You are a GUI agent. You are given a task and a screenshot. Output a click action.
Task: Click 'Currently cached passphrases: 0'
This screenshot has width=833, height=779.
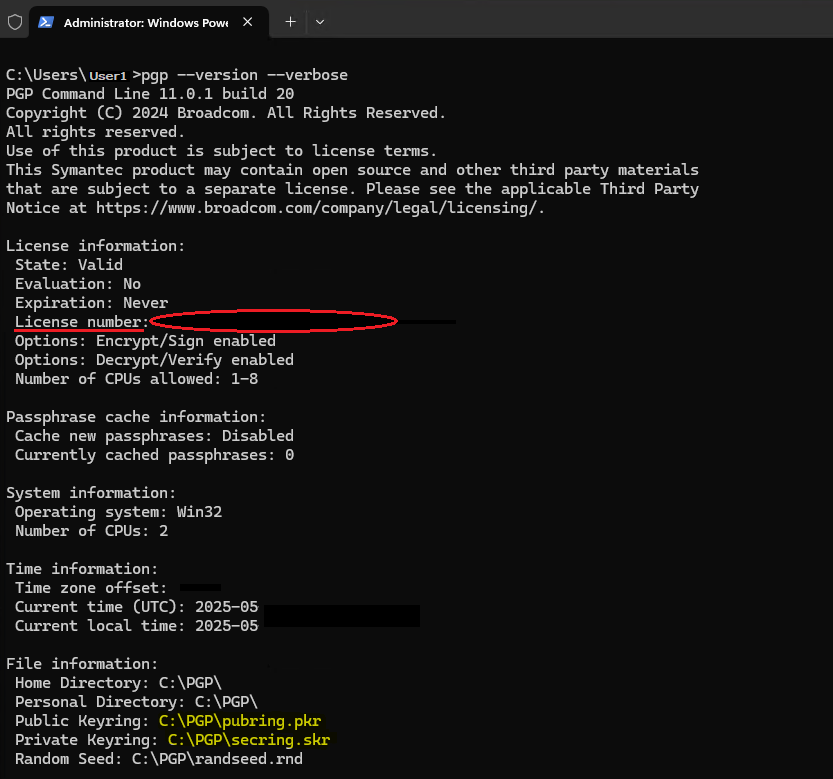coord(154,455)
